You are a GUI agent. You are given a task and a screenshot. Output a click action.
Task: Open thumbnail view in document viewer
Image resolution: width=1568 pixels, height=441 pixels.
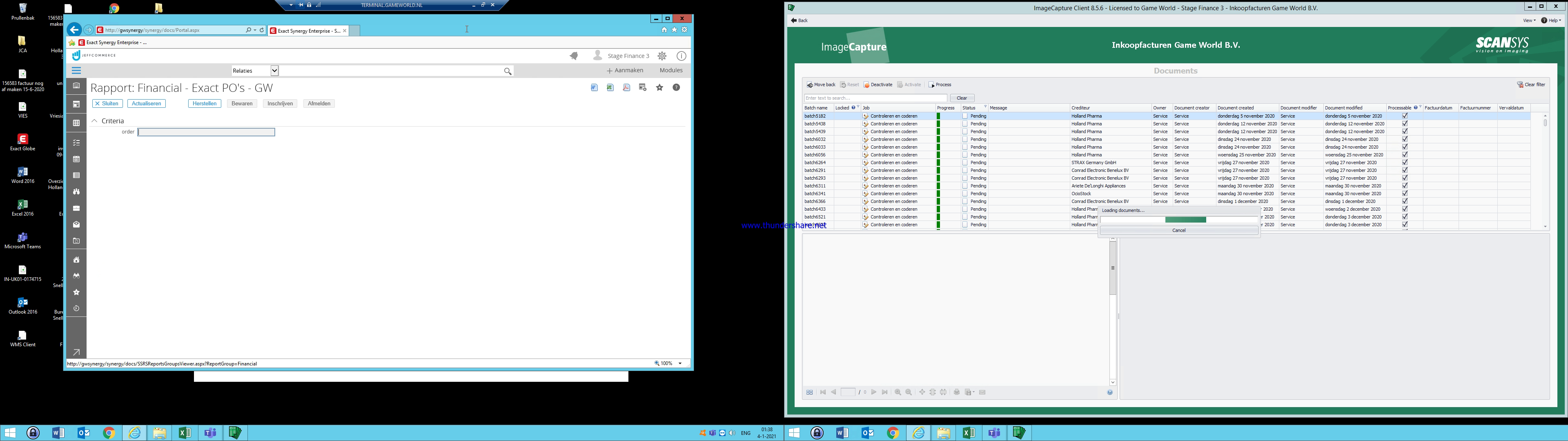click(x=810, y=393)
